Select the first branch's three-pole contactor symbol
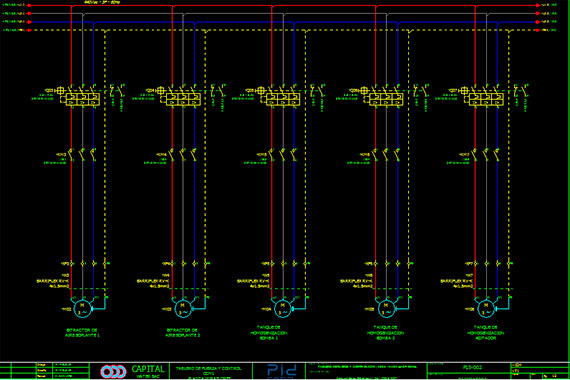Screen dimensions: 570x380 pyautogui.click(x=82, y=155)
